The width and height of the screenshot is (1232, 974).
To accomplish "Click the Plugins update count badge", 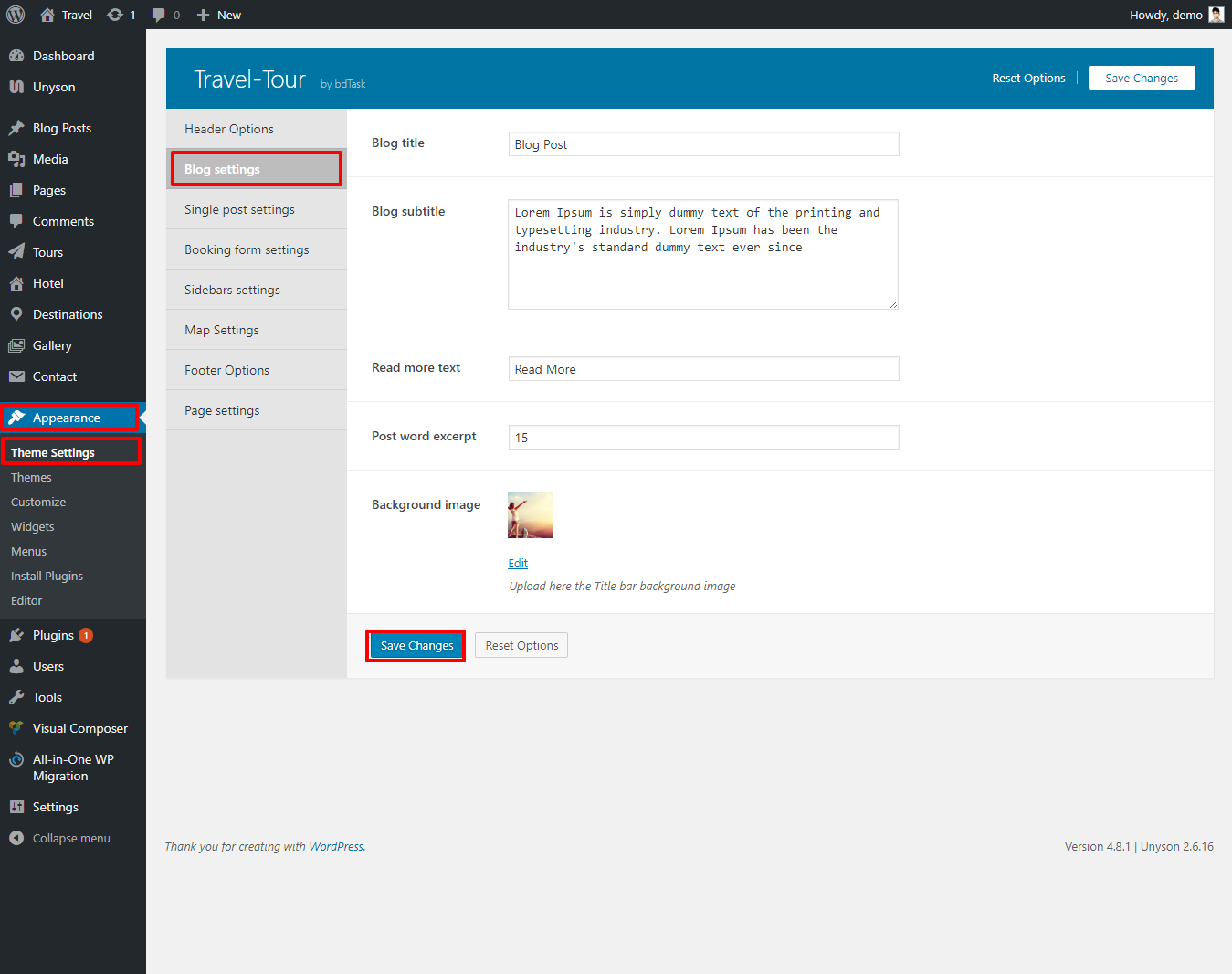I will 86,635.
